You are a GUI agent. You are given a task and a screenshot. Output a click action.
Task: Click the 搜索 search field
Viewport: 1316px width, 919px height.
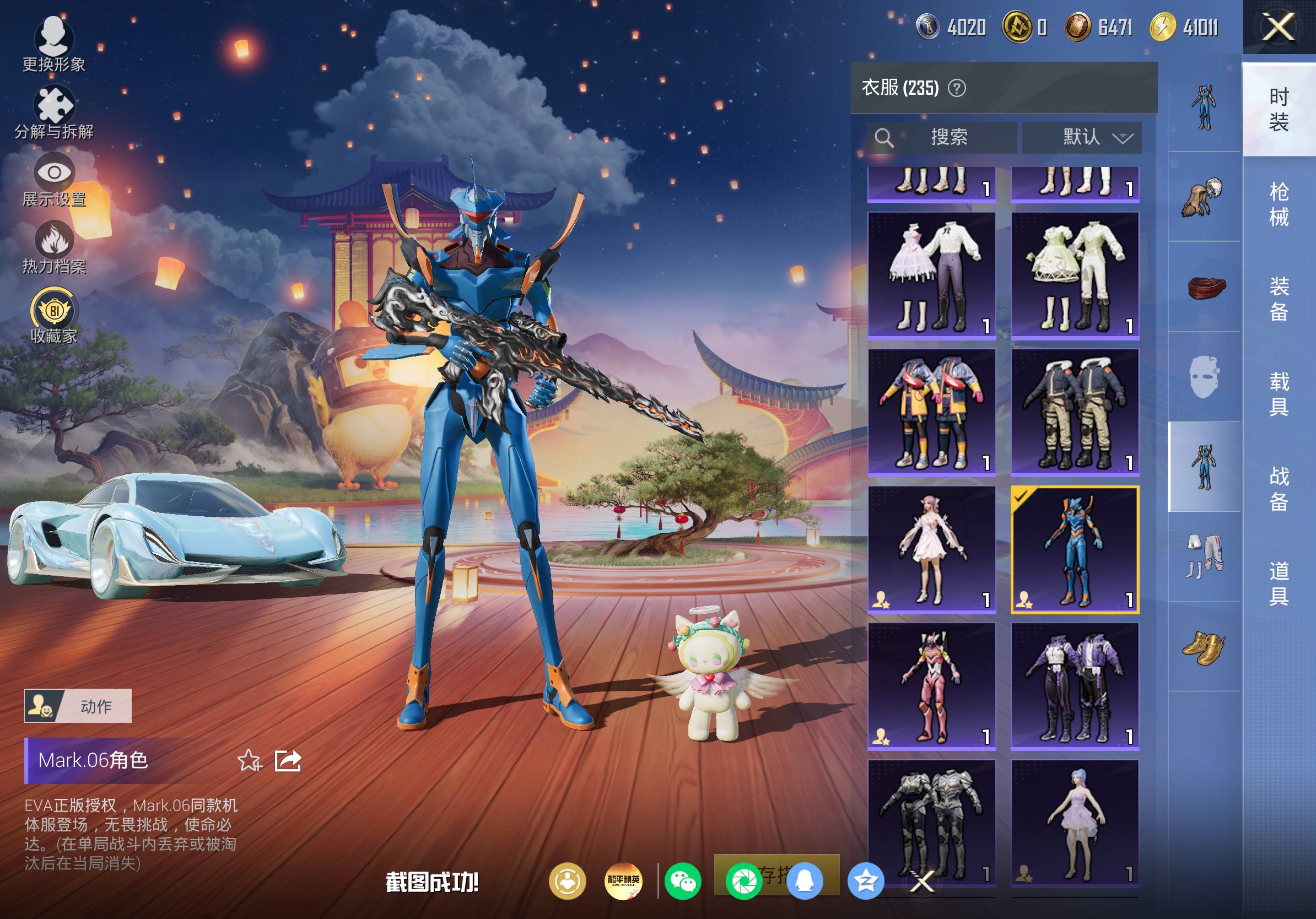point(941,137)
